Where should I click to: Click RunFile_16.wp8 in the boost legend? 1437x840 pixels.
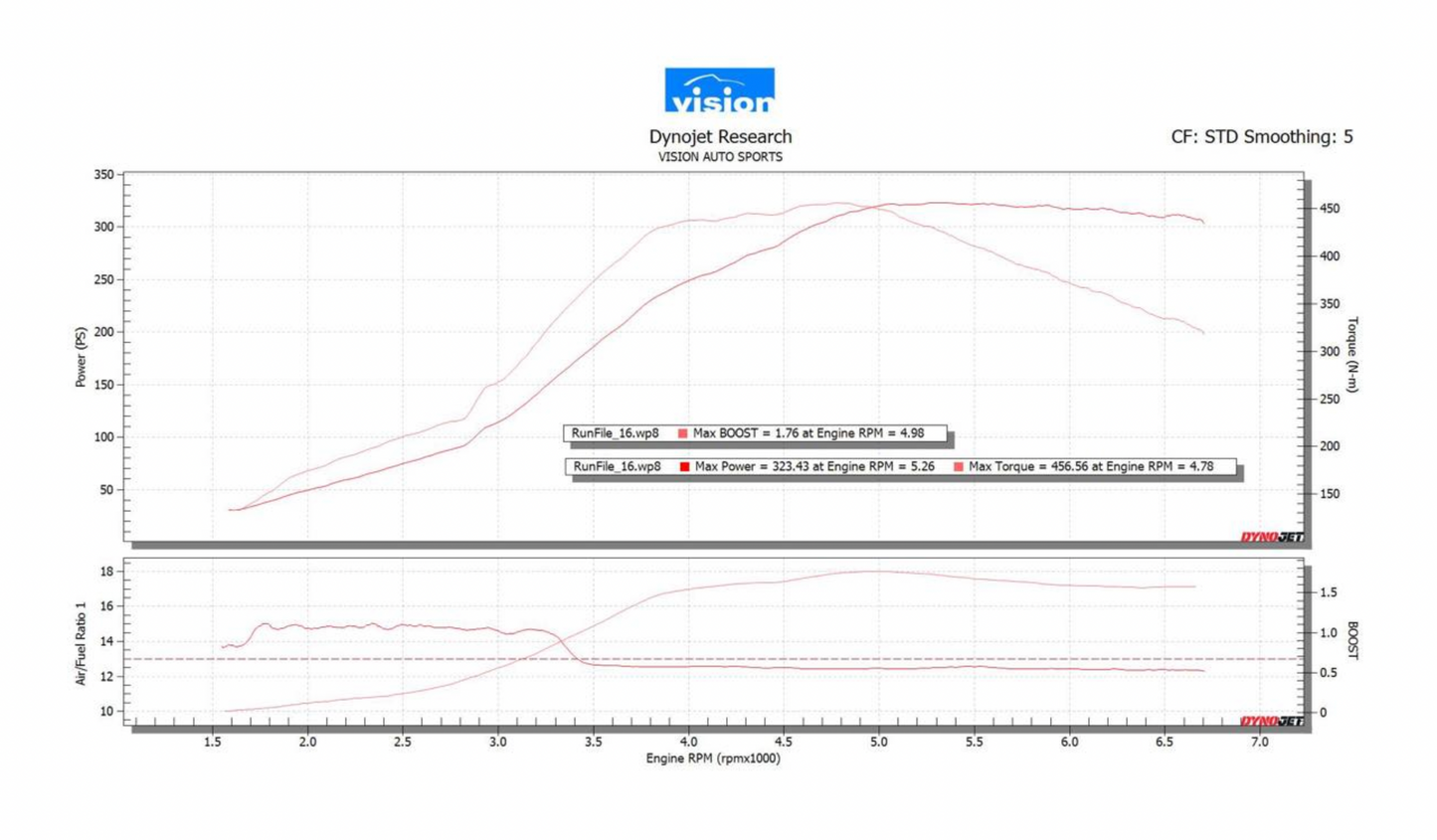point(615,433)
